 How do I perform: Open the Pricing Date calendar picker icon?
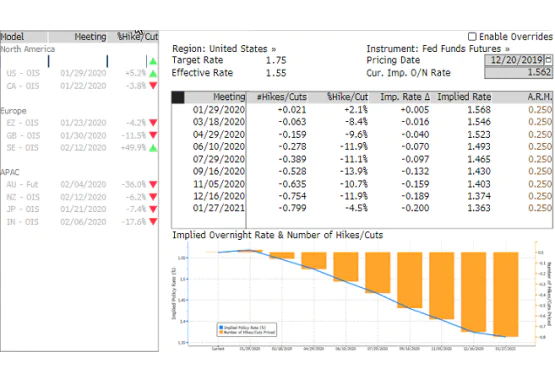pos(548,59)
